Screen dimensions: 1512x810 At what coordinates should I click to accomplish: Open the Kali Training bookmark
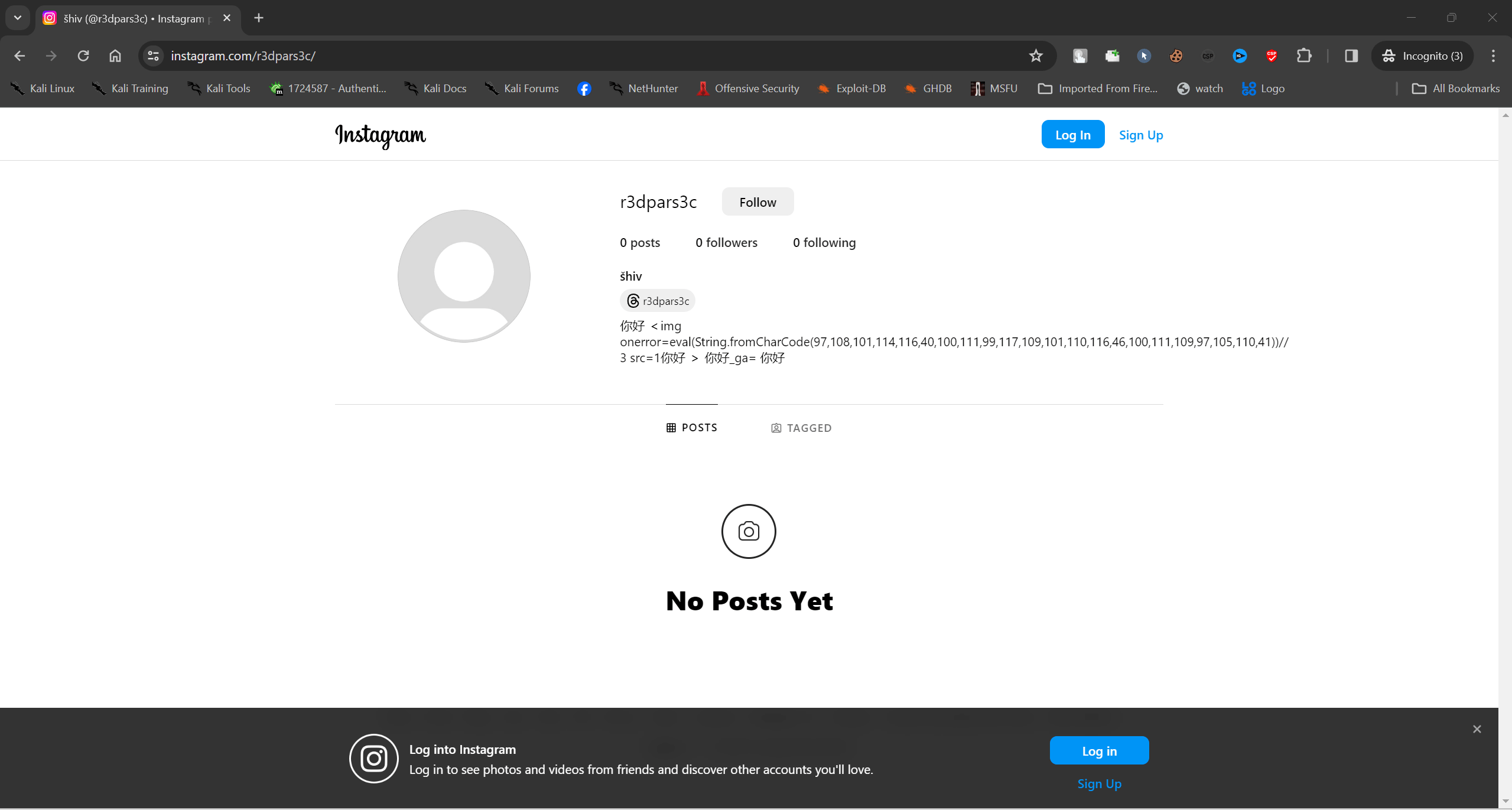coord(130,89)
